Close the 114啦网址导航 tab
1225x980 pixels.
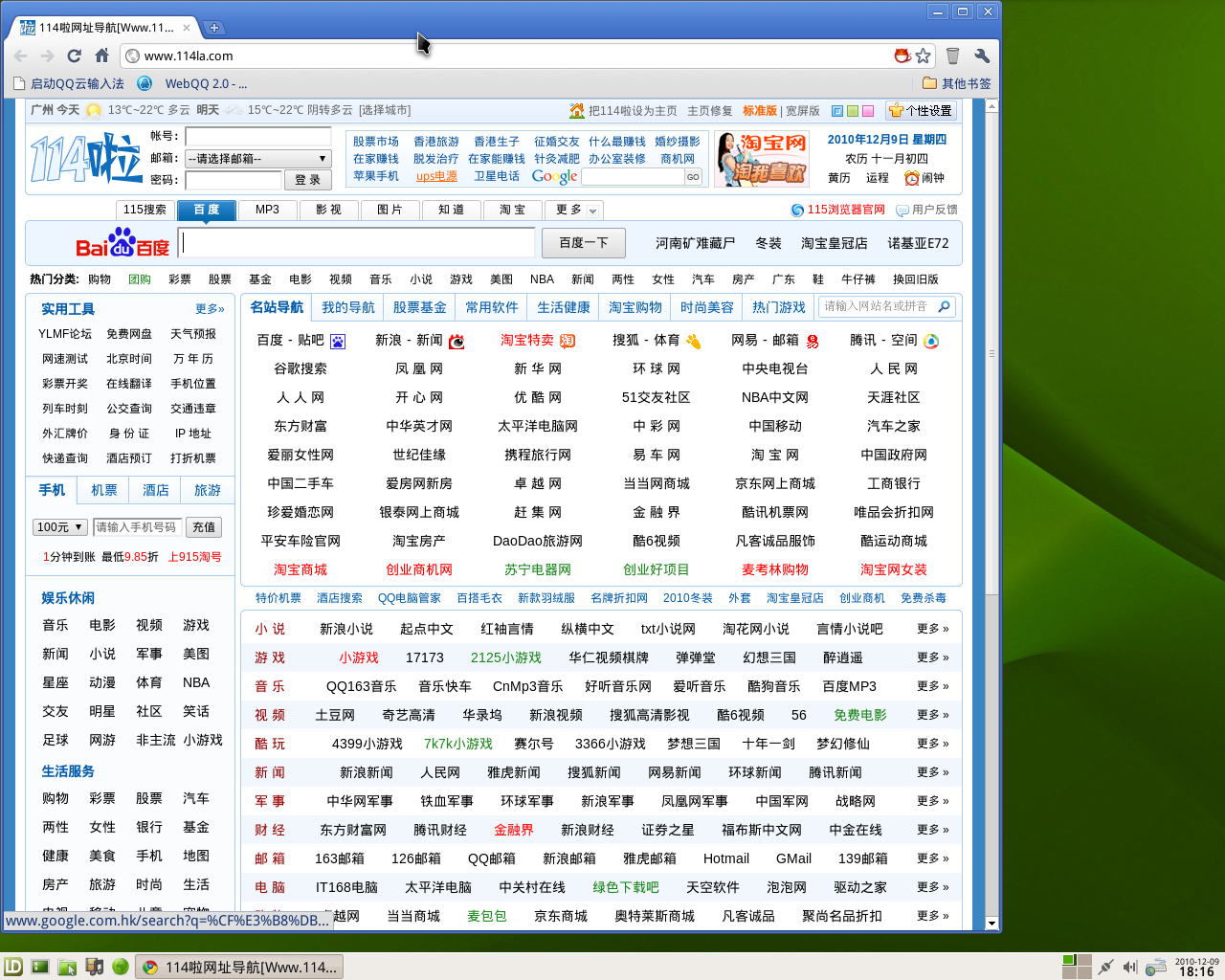tap(187, 28)
